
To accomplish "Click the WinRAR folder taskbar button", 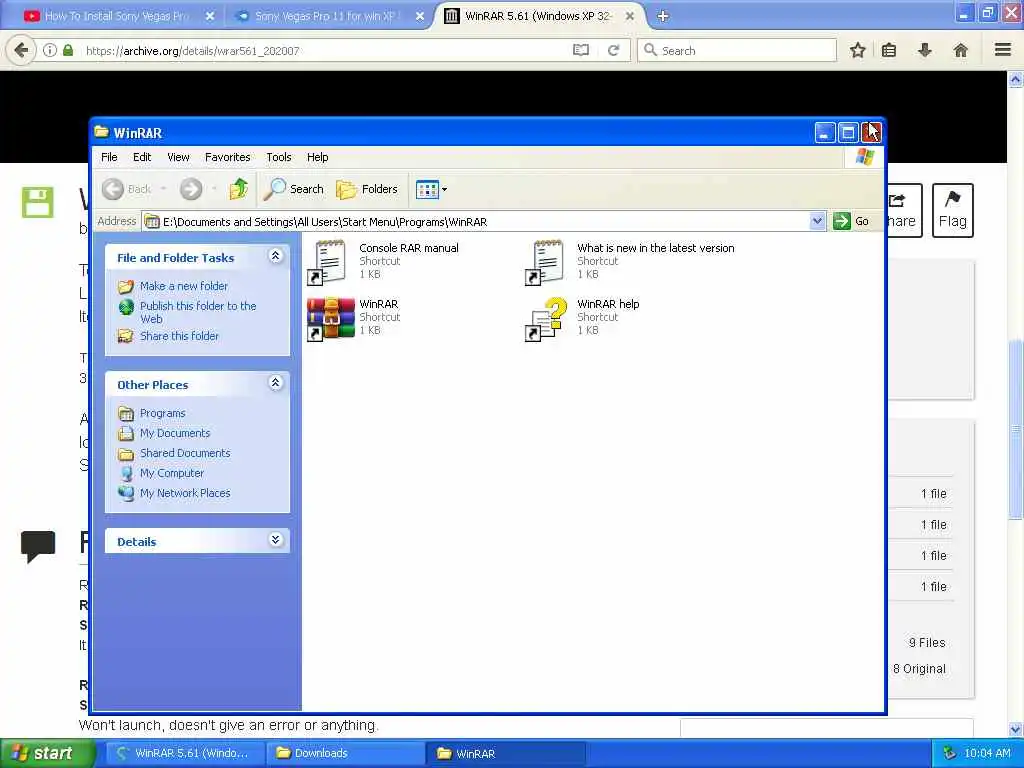I will tap(506, 754).
